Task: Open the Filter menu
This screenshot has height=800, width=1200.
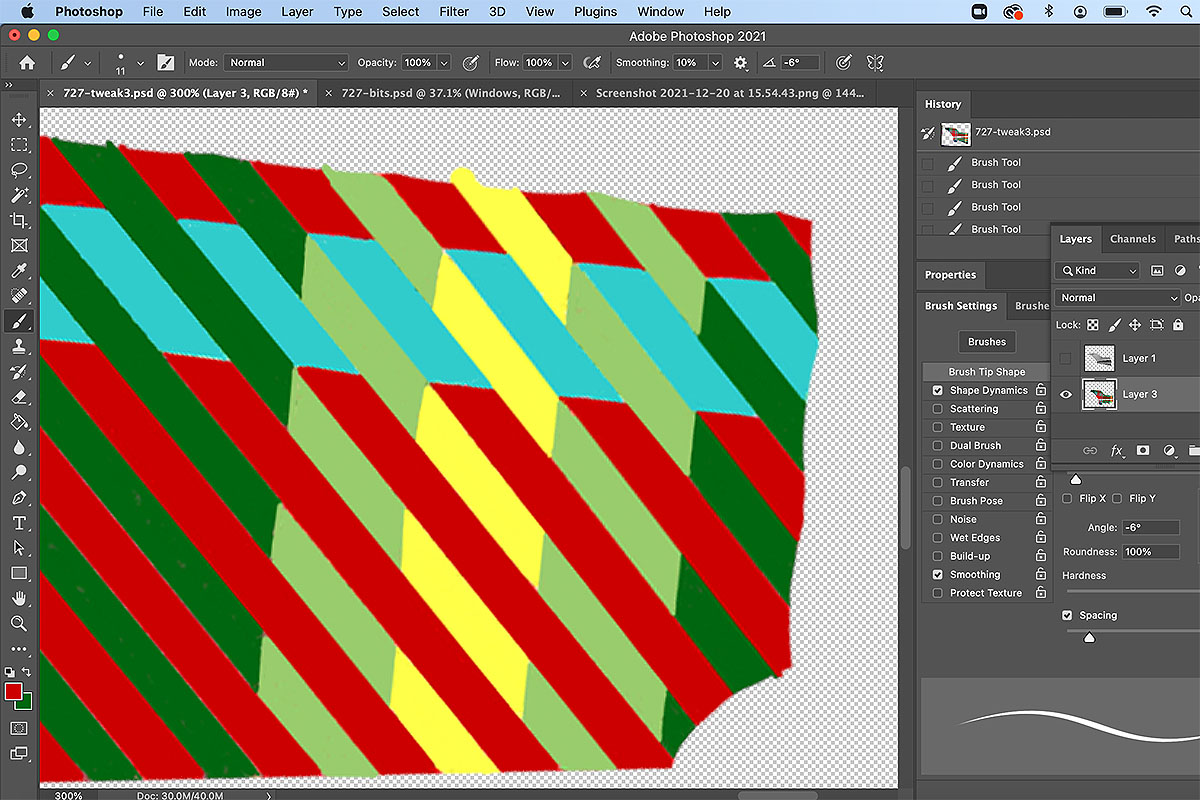Action: pos(454,12)
